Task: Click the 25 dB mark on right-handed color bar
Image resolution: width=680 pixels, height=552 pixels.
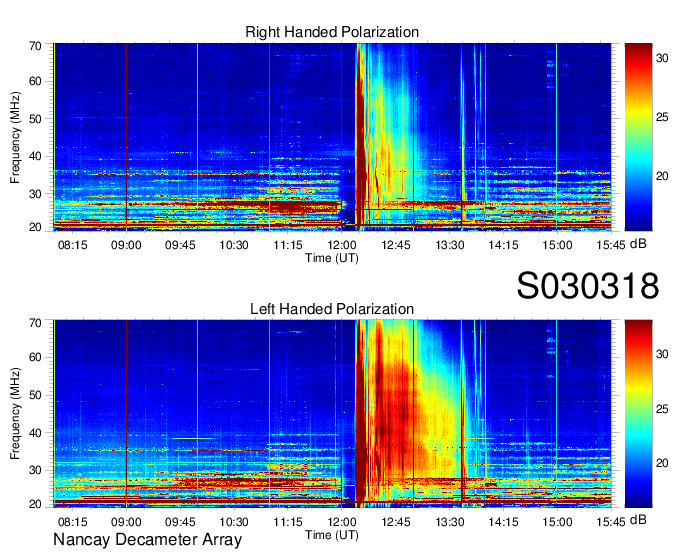Action: tap(662, 117)
